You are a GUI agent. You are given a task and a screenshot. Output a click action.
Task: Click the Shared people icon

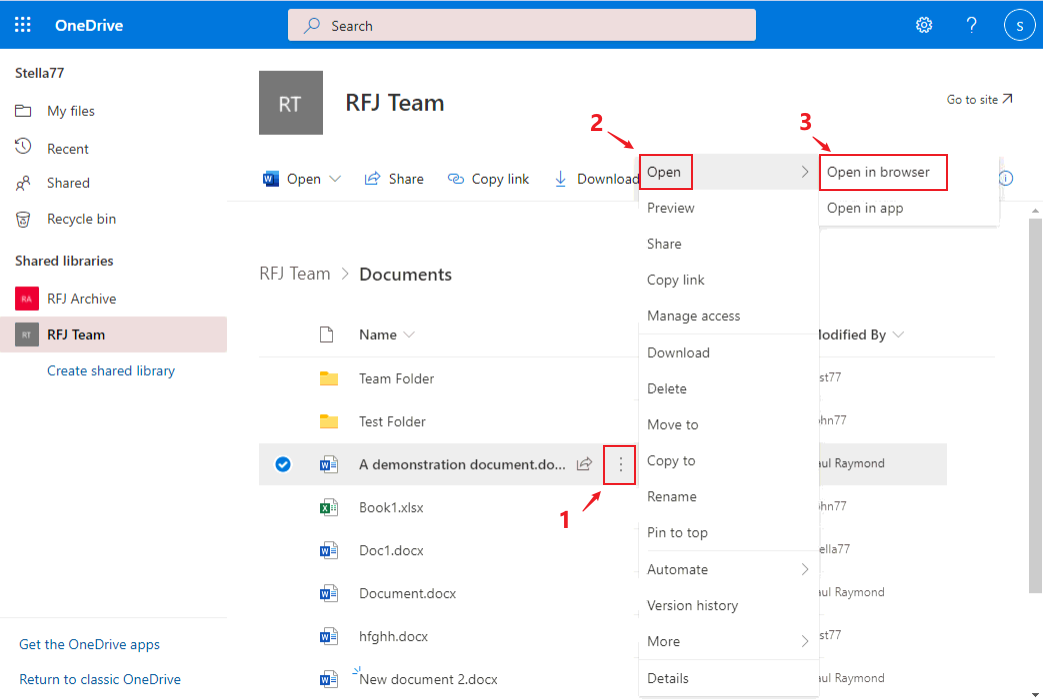[23, 183]
